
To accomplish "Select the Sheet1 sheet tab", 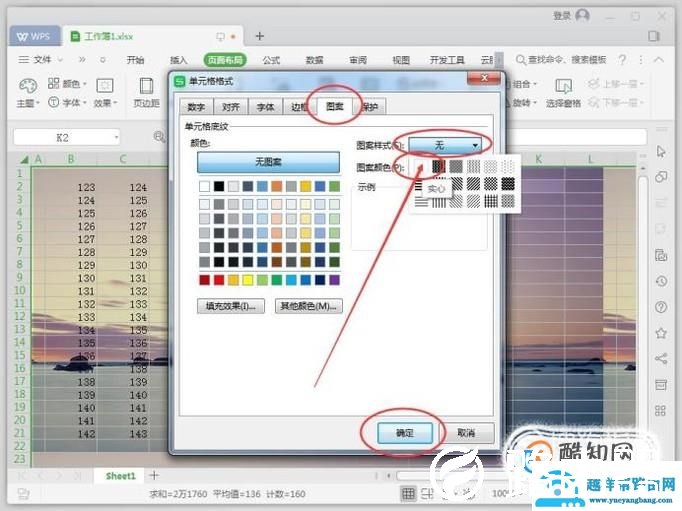I will click(120, 476).
